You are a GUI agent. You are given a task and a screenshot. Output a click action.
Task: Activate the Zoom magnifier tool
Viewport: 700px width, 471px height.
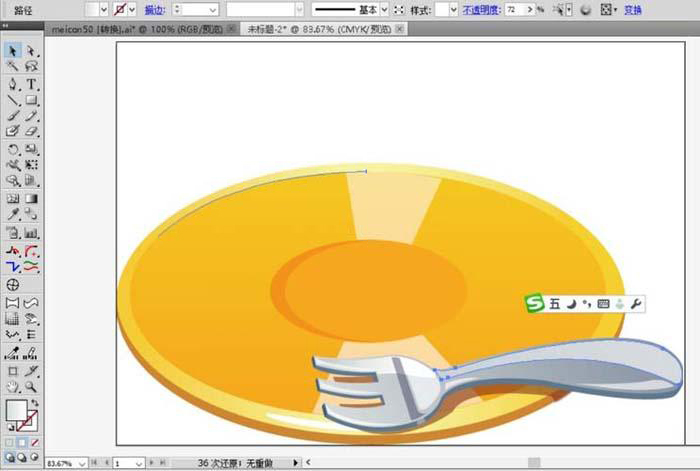tap(31, 387)
